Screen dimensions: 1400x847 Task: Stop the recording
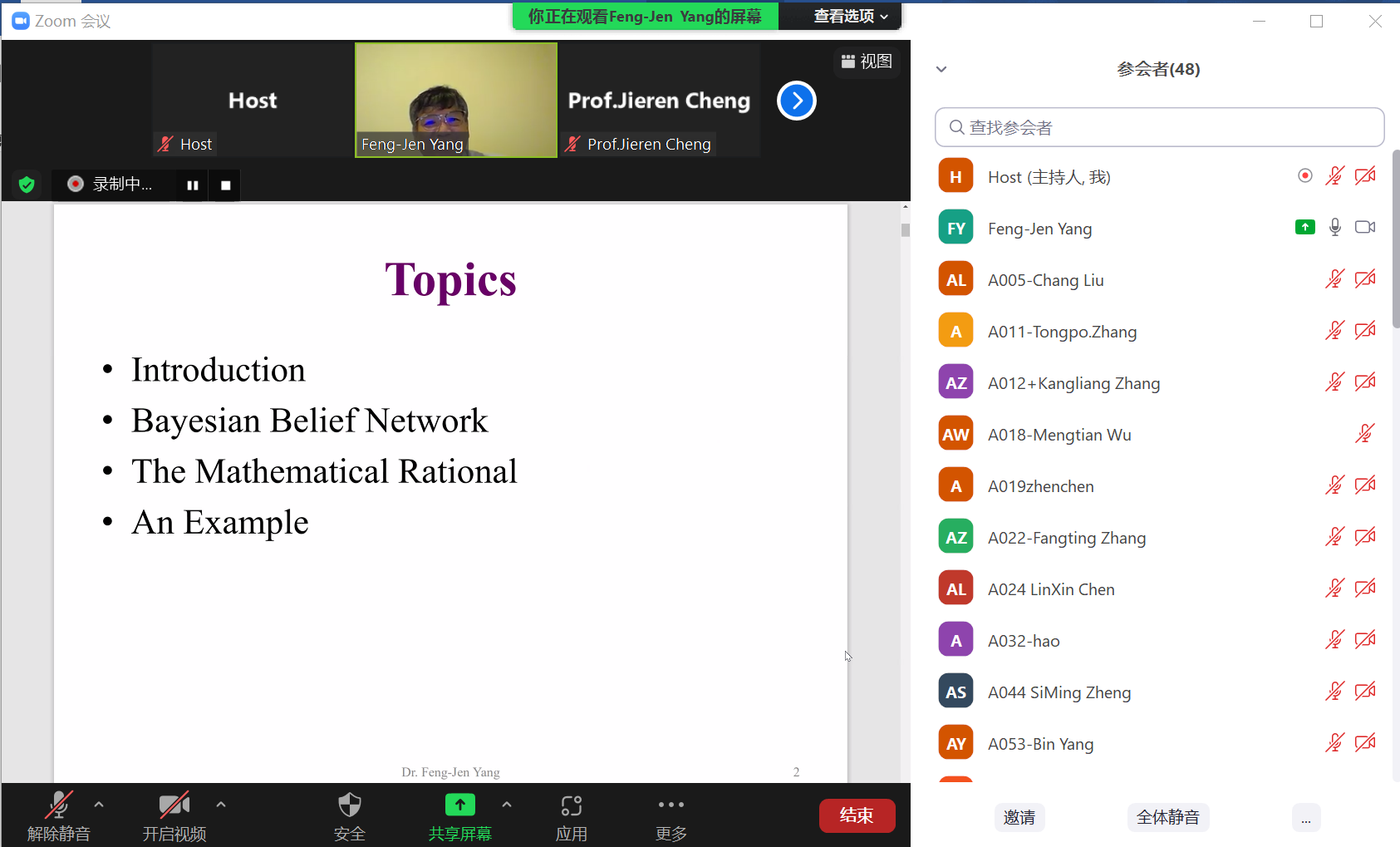pyautogui.click(x=225, y=185)
